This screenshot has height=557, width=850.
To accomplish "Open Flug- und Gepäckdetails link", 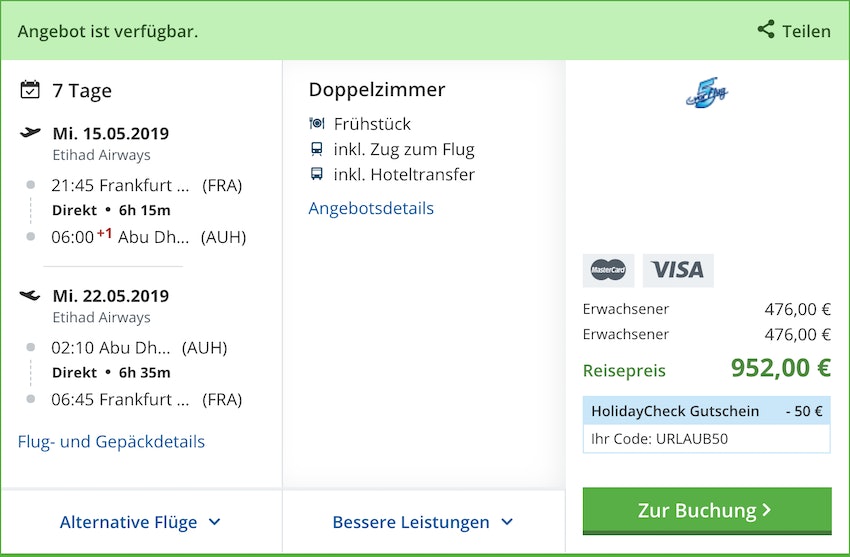I will pos(111,441).
